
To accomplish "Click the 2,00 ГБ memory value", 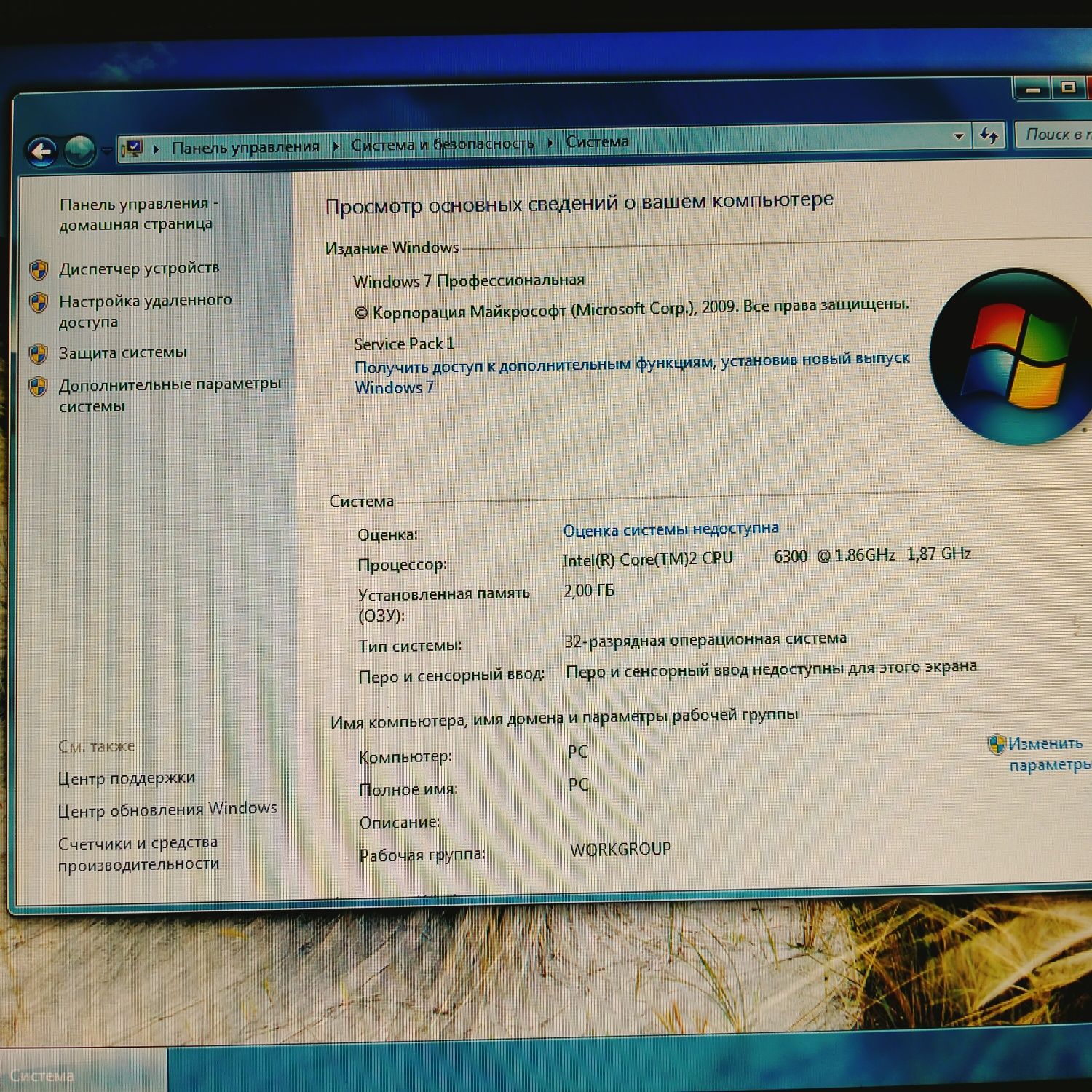I will tap(589, 590).
